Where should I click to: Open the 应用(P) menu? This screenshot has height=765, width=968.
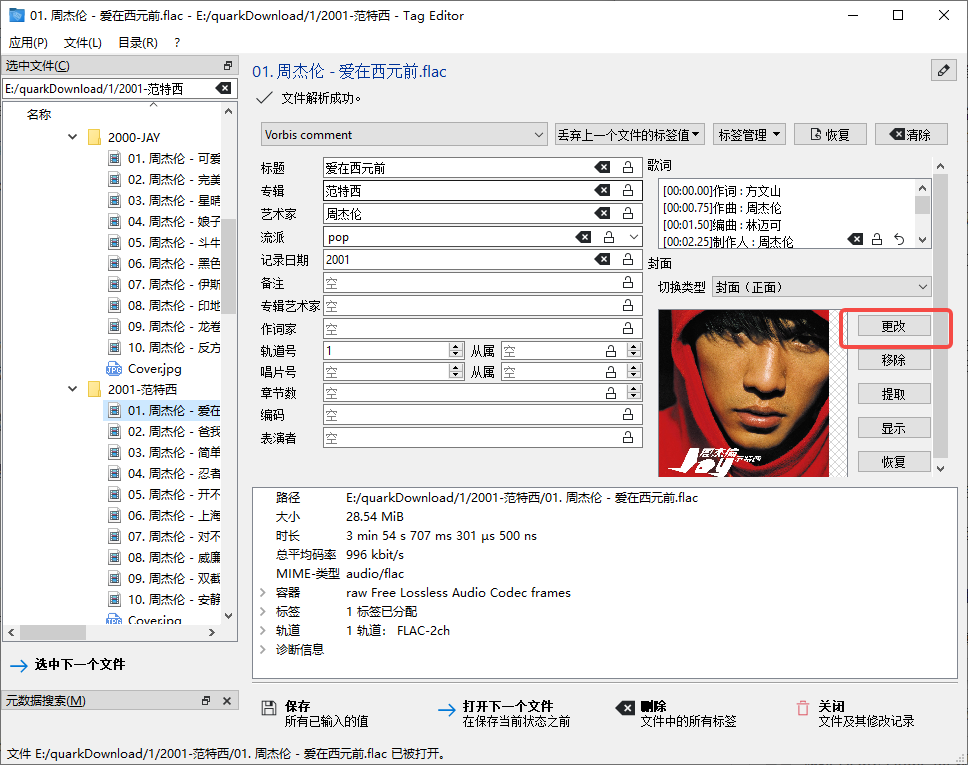28,43
